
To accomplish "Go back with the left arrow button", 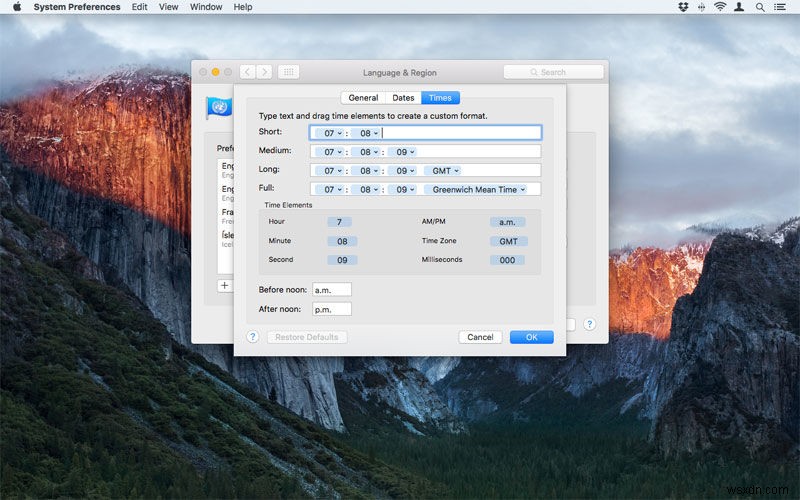I will click(247, 72).
